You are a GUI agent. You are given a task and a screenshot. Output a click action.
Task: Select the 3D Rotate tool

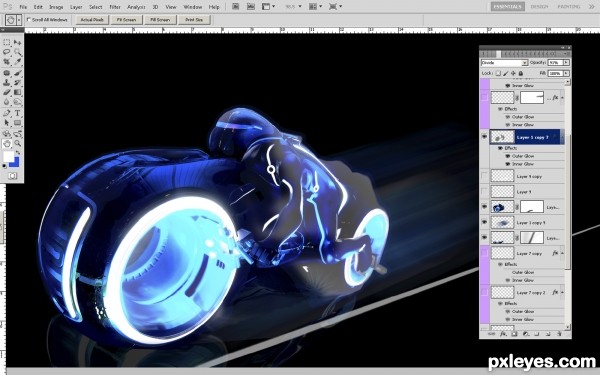(7, 134)
